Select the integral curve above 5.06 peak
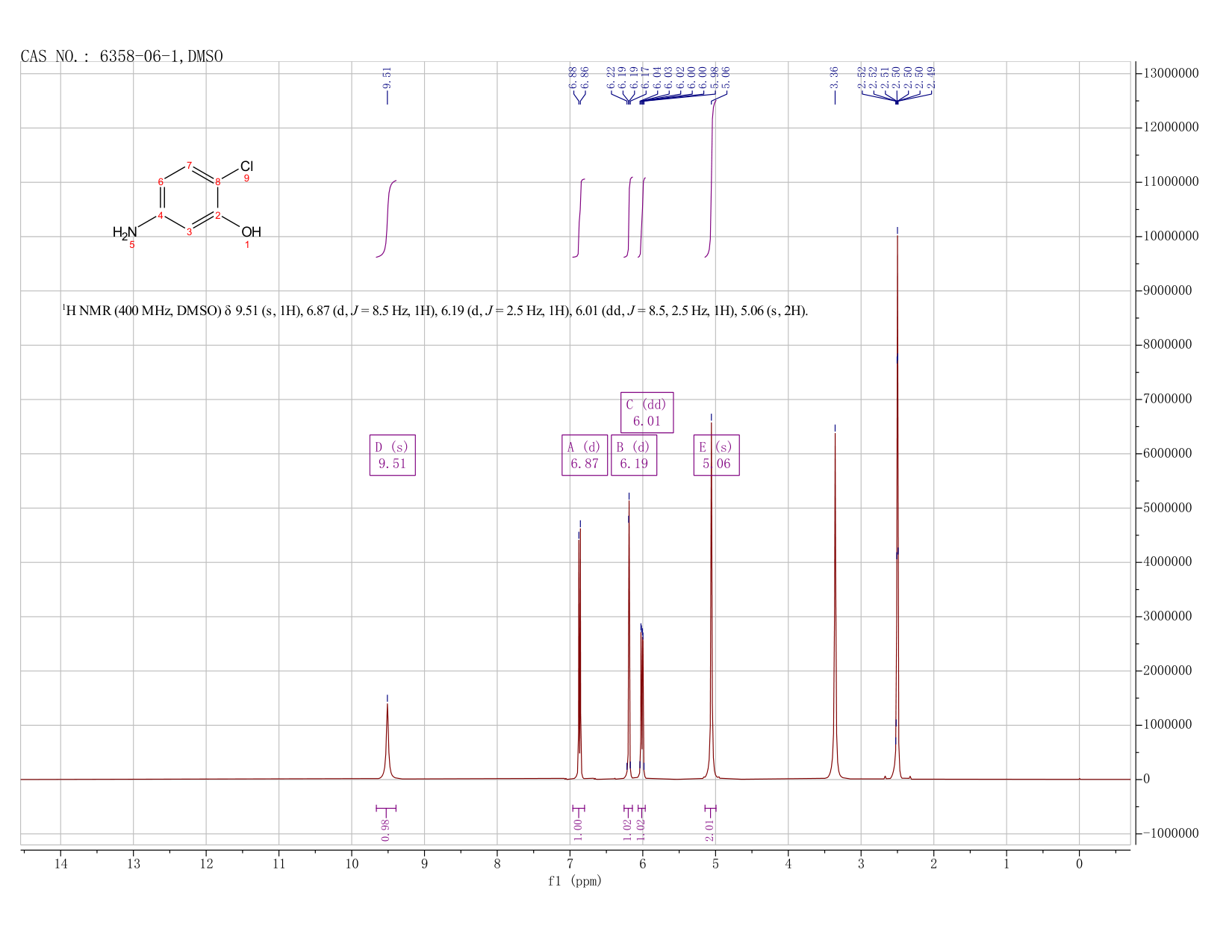Screen dimensions: 1232x952 [x=712, y=178]
